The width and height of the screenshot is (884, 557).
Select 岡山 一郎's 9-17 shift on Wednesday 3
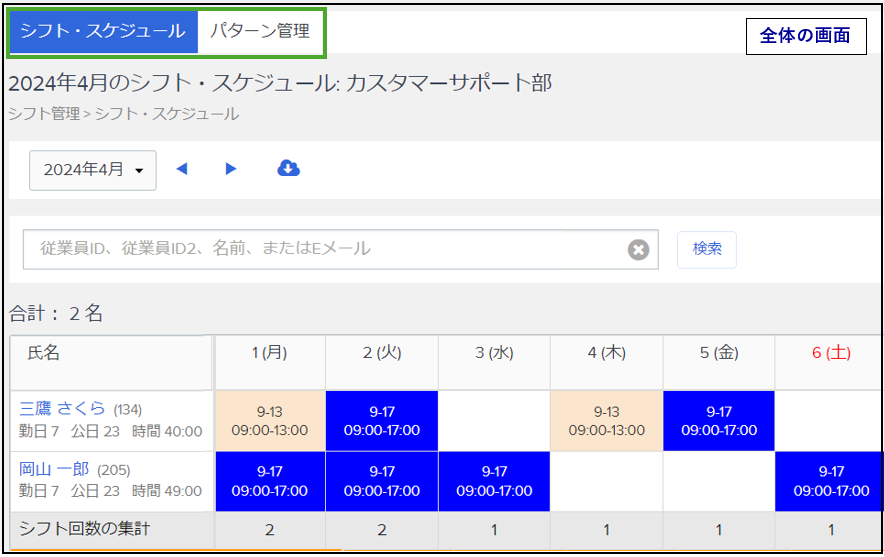494,481
